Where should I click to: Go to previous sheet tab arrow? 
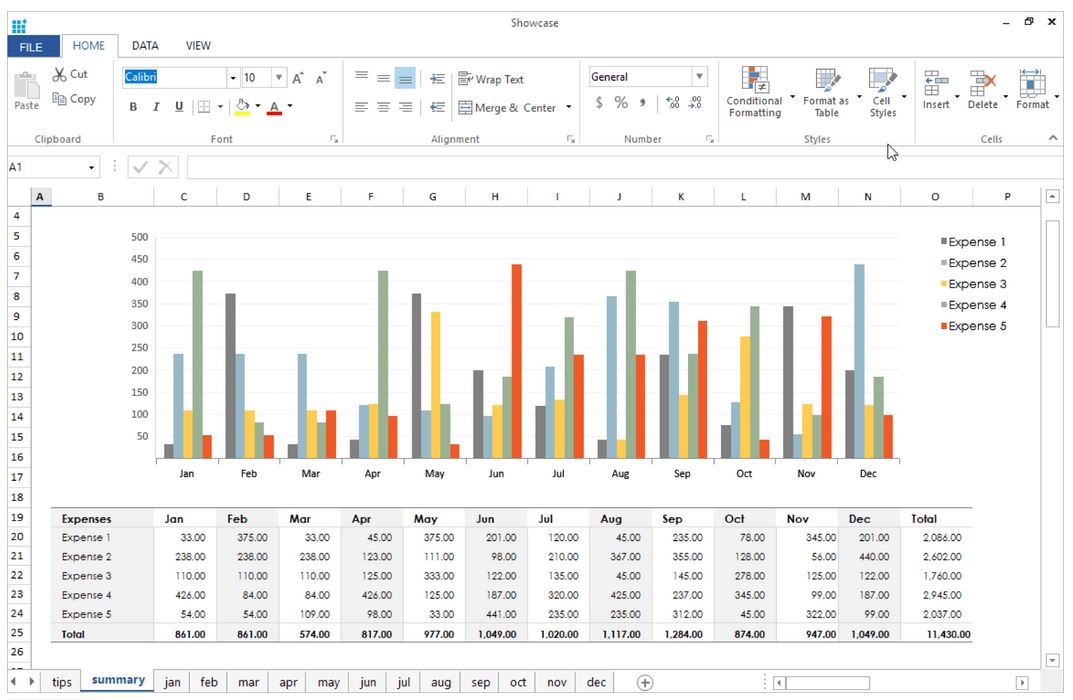[x=14, y=682]
